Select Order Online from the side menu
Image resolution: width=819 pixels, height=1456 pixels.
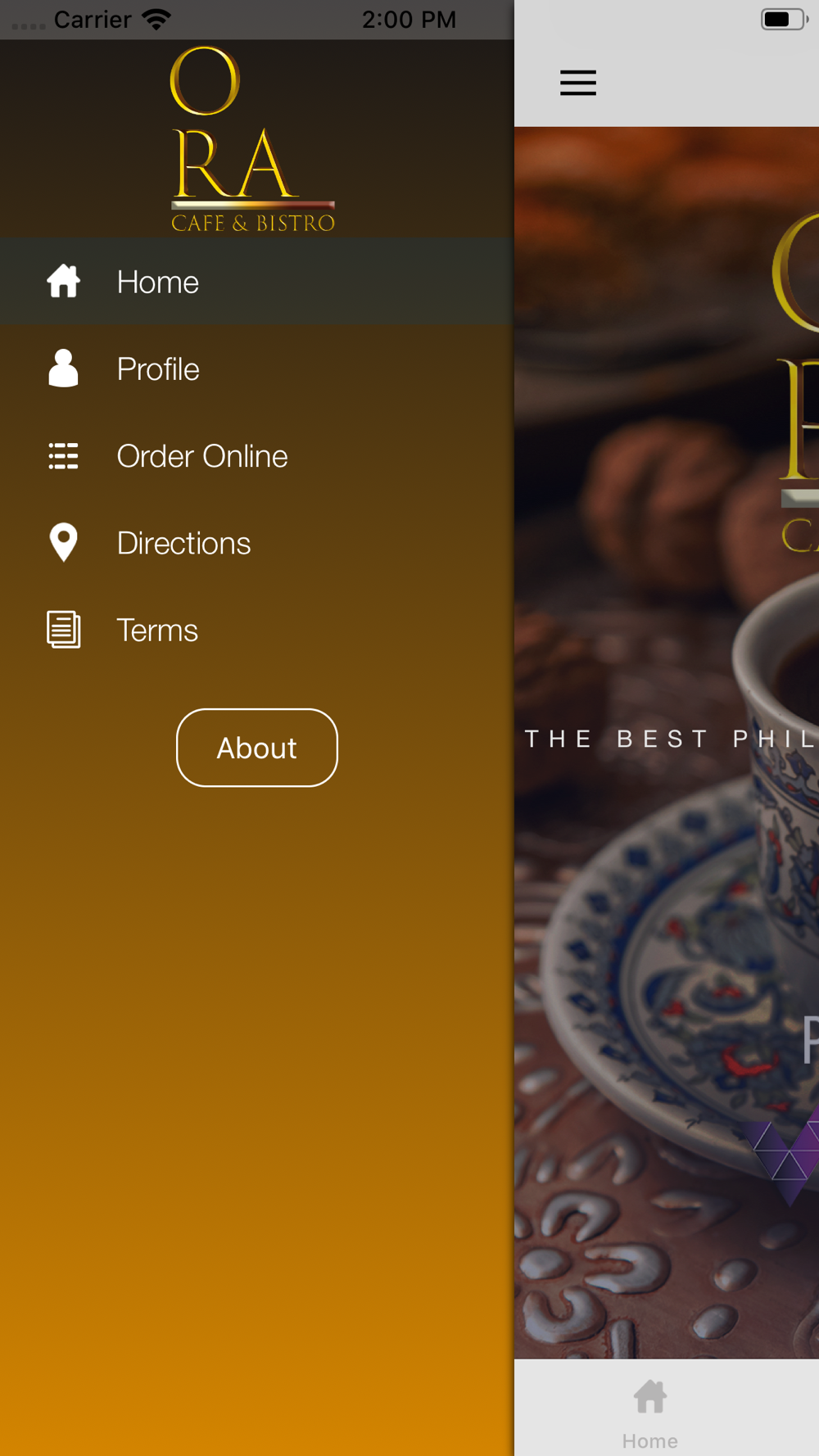(257, 455)
